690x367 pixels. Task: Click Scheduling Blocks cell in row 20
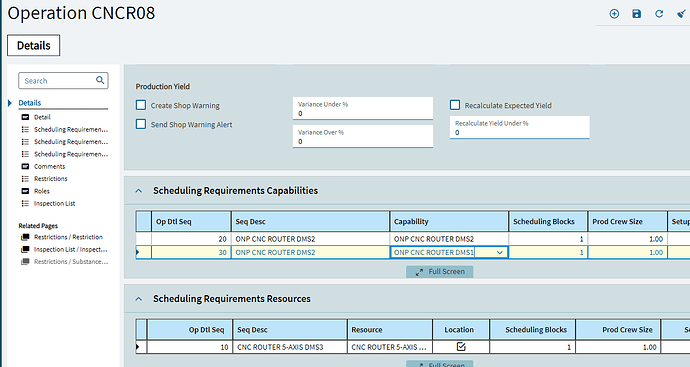click(x=548, y=239)
